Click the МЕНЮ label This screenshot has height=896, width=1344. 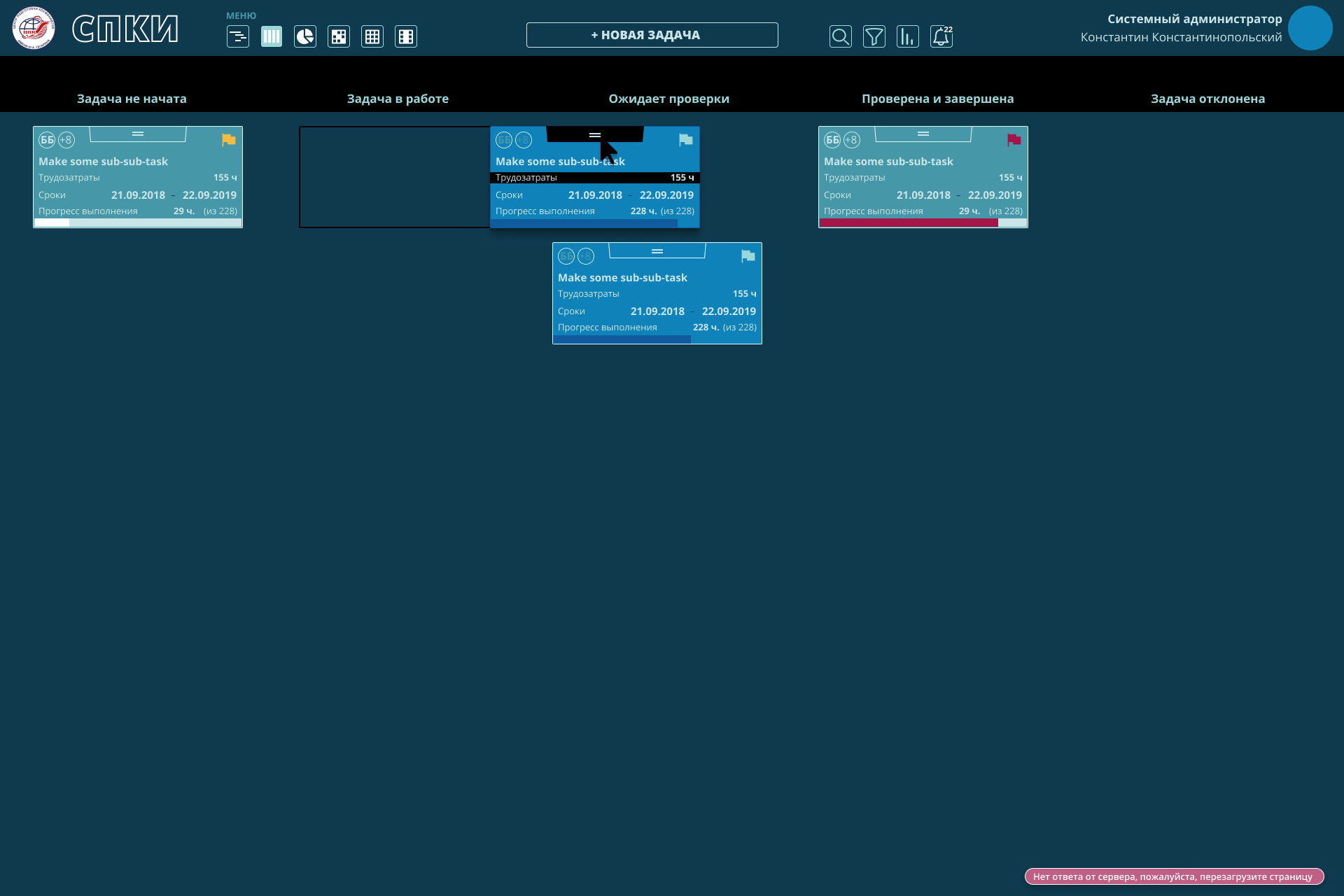click(x=241, y=15)
